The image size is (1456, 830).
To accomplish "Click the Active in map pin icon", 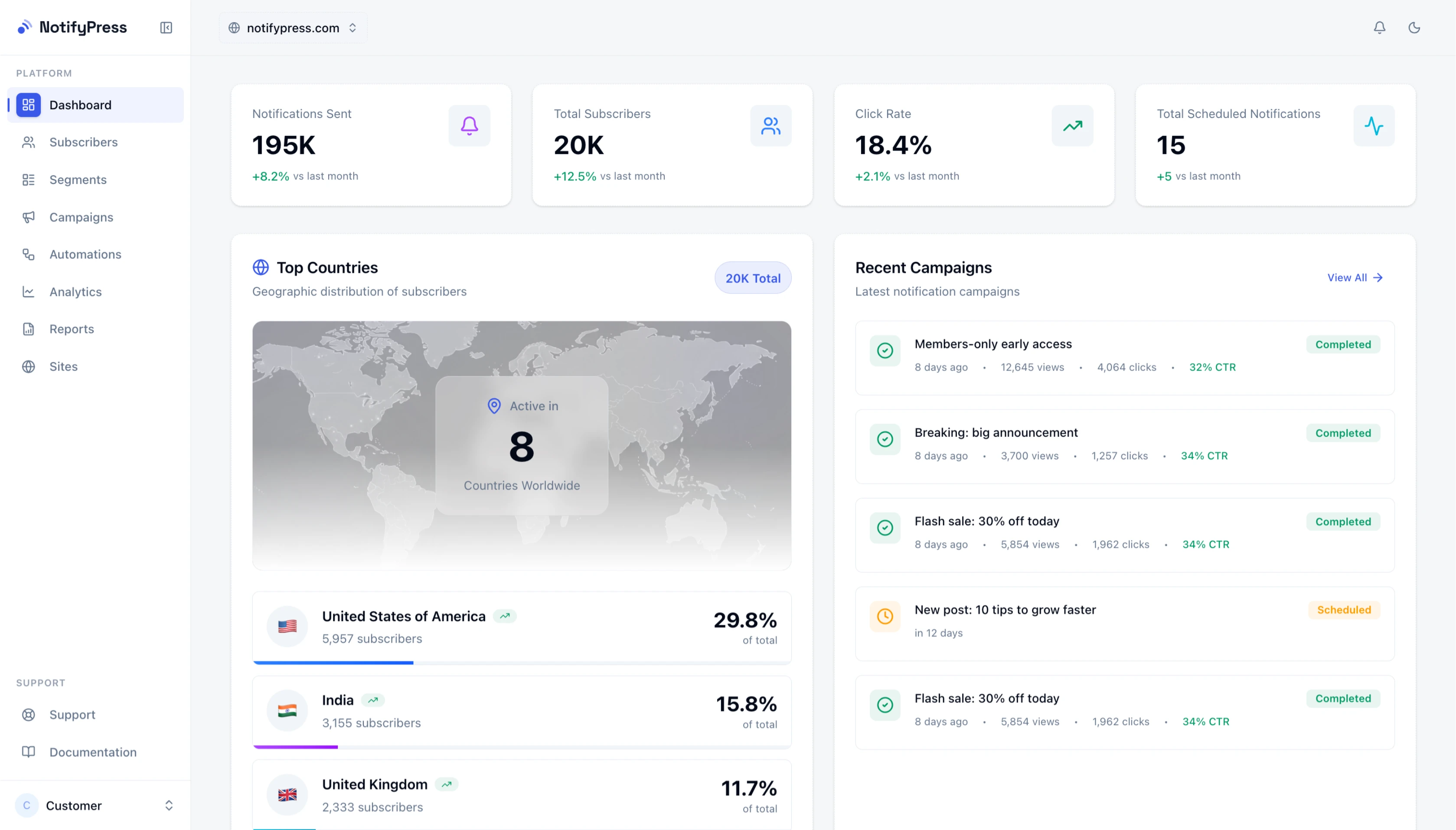I will point(494,406).
